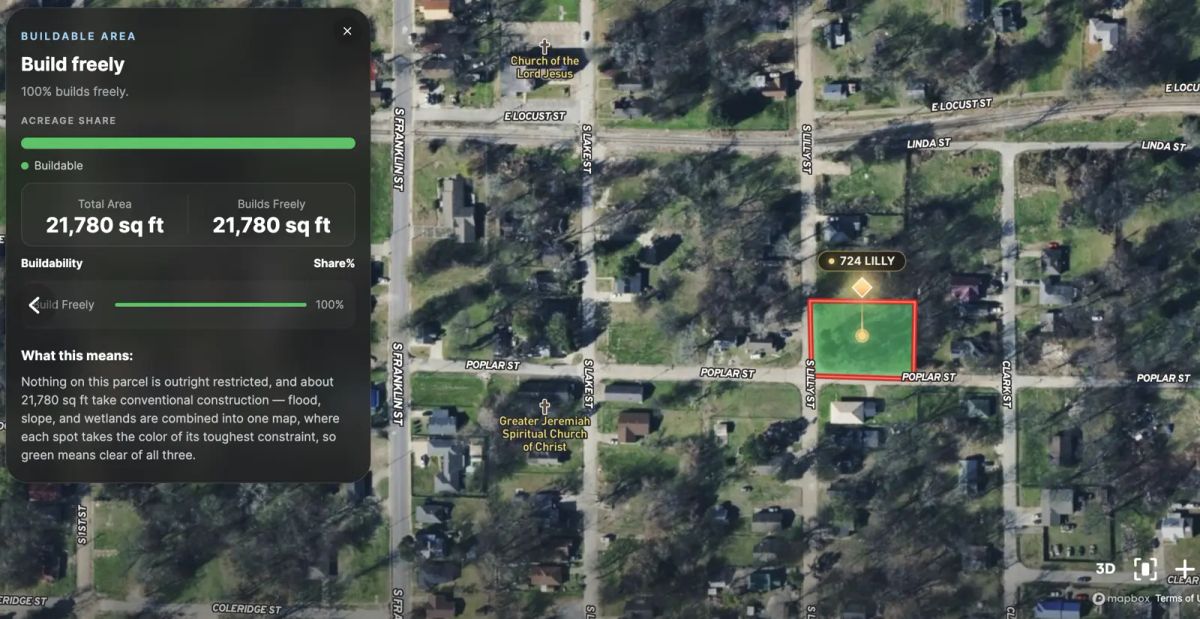This screenshot has height=619, width=1200.
Task: Open the Terms of Use link
Action: [x=1177, y=598]
